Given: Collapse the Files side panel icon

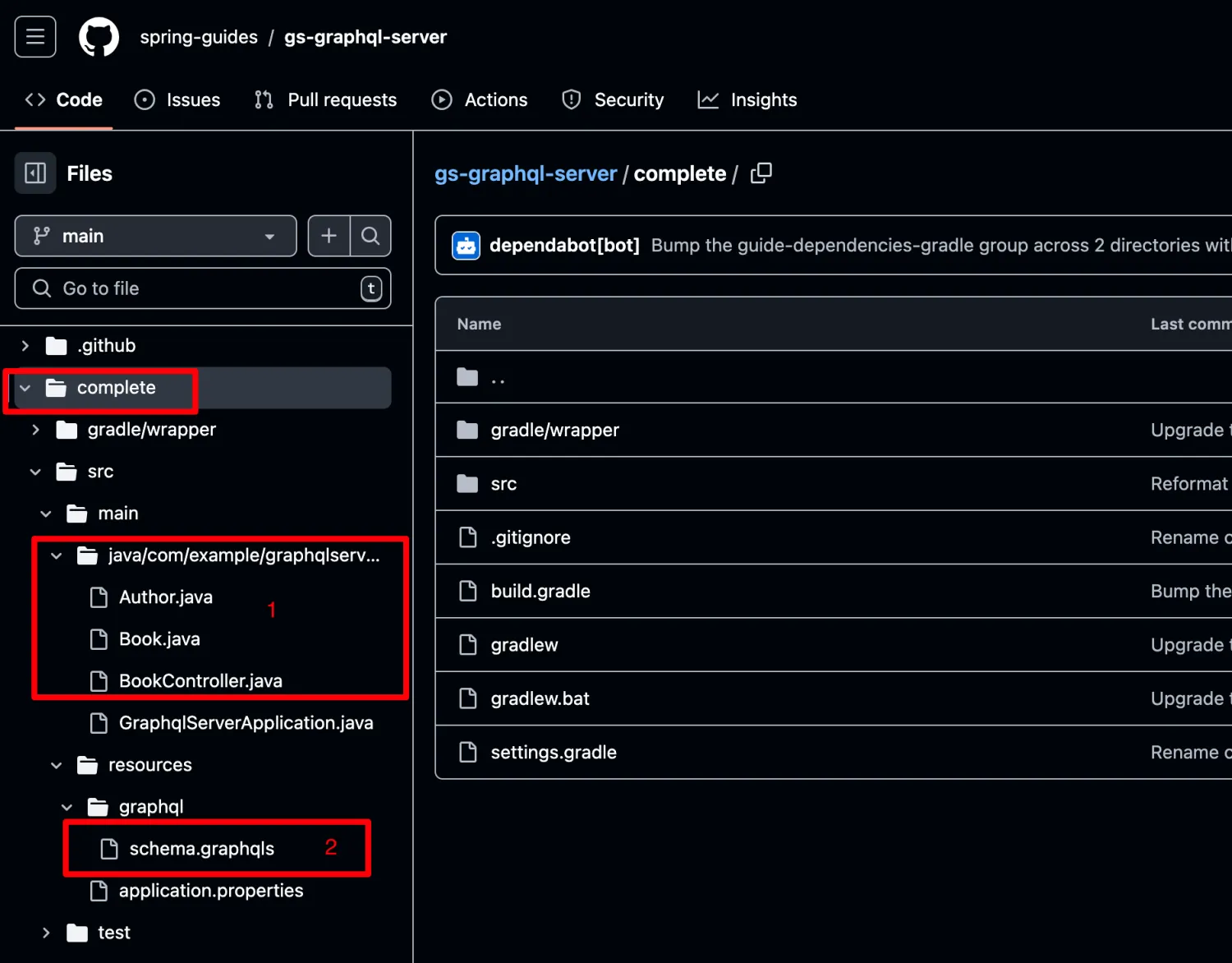Looking at the screenshot, I should pos(35,173).
